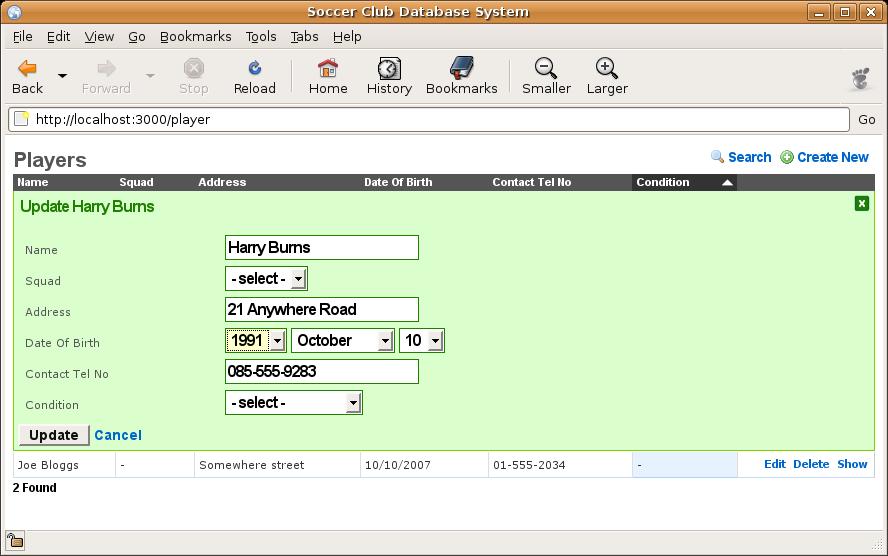Click the Address input field
Image resolution: width=888 pixels, height=556 pixels.
[x=321, y=310]
